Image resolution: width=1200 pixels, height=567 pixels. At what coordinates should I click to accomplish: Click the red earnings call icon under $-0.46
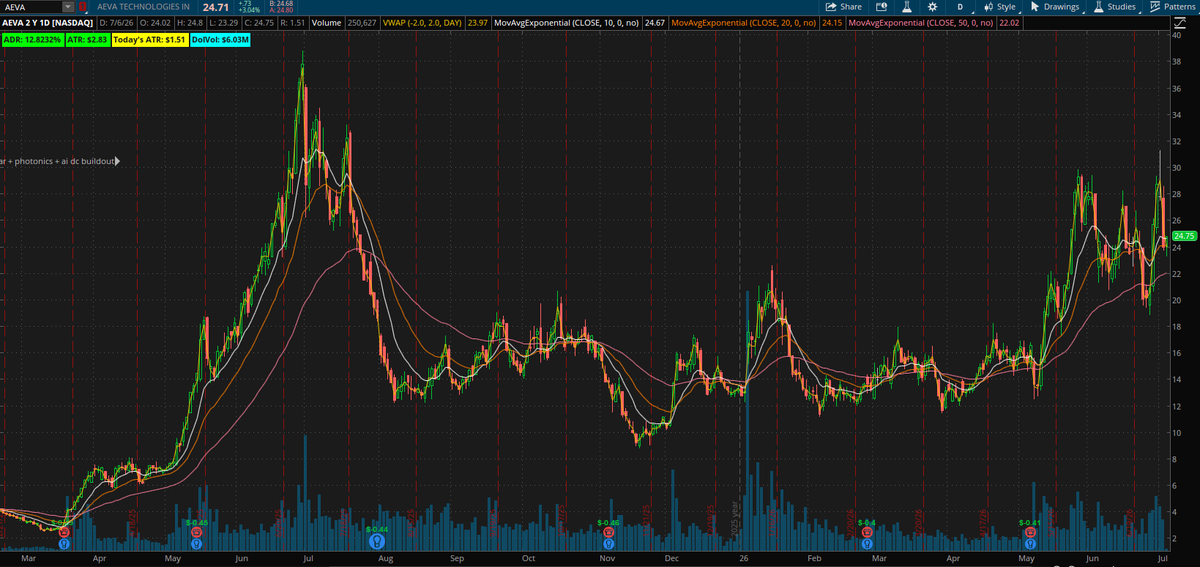[608, 534]
